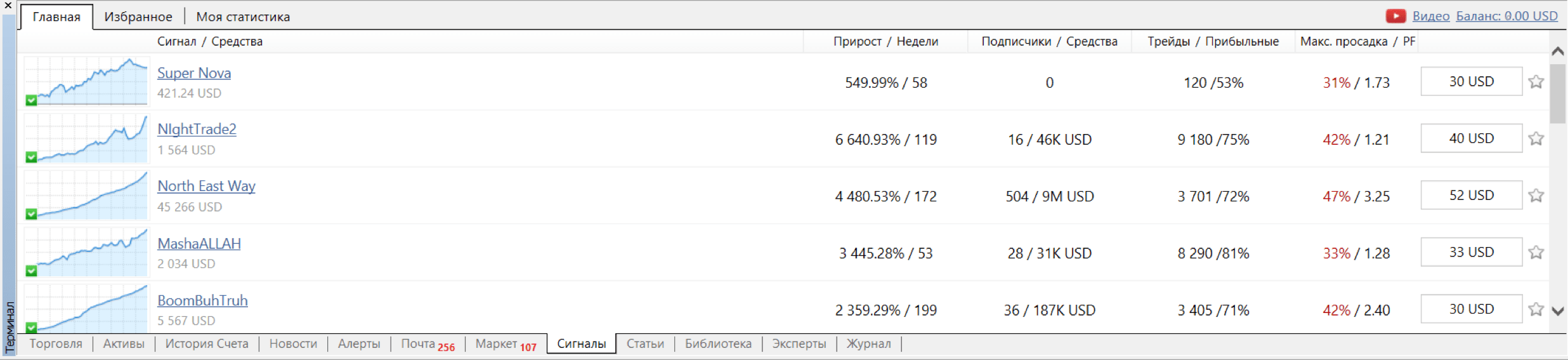Subscribe to North East Way for 52 USD

pos(1471,196)
